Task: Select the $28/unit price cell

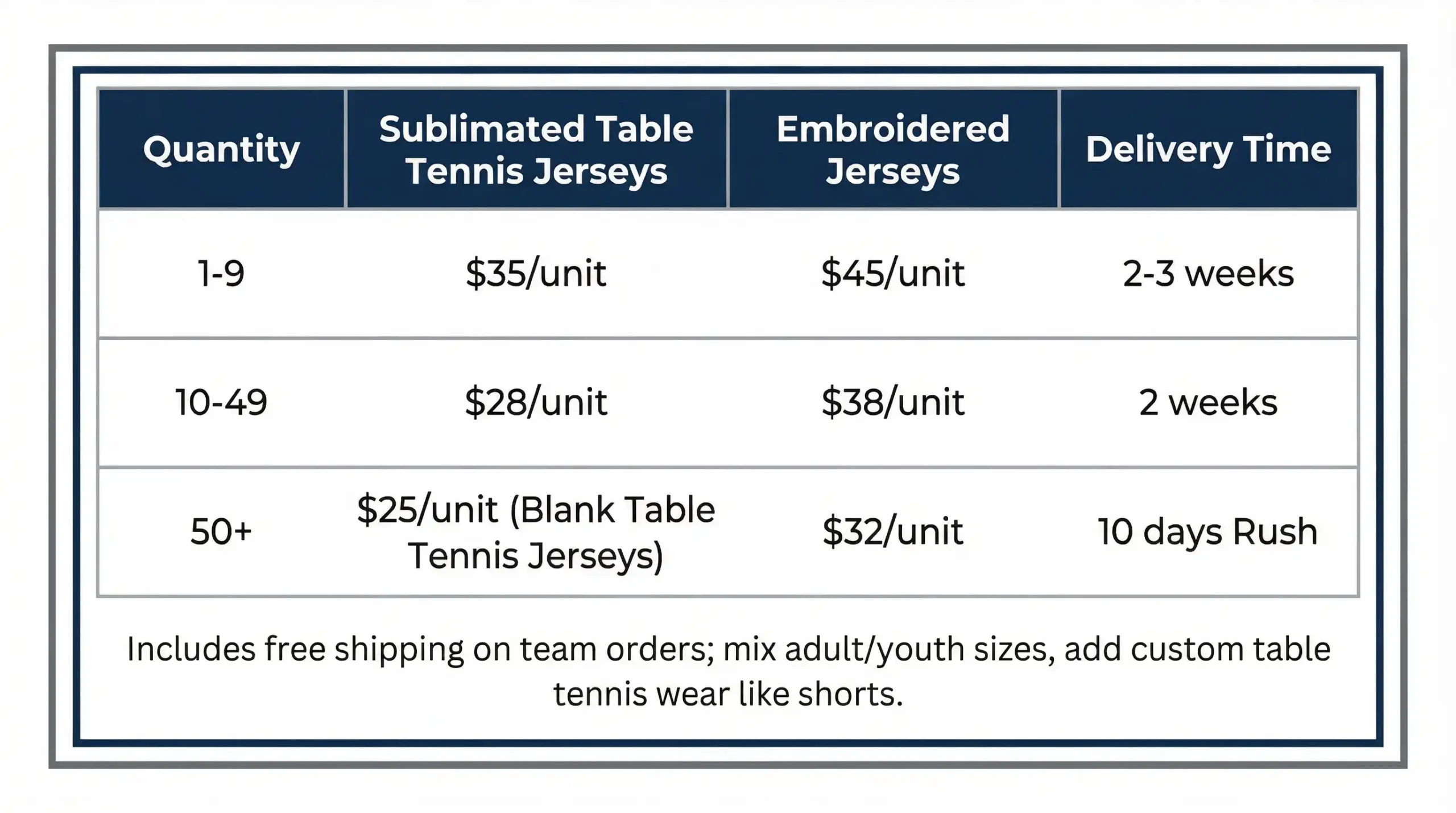Action: tap(536, 402)
